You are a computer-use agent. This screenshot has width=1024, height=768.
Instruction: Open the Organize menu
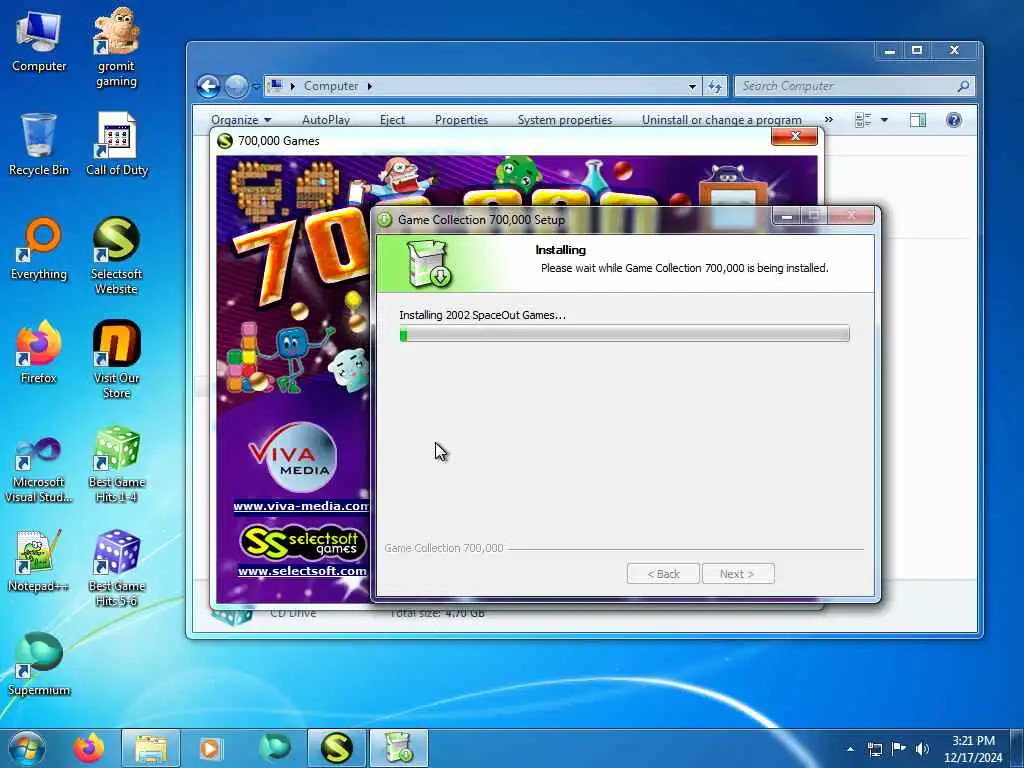click(240, 120)
